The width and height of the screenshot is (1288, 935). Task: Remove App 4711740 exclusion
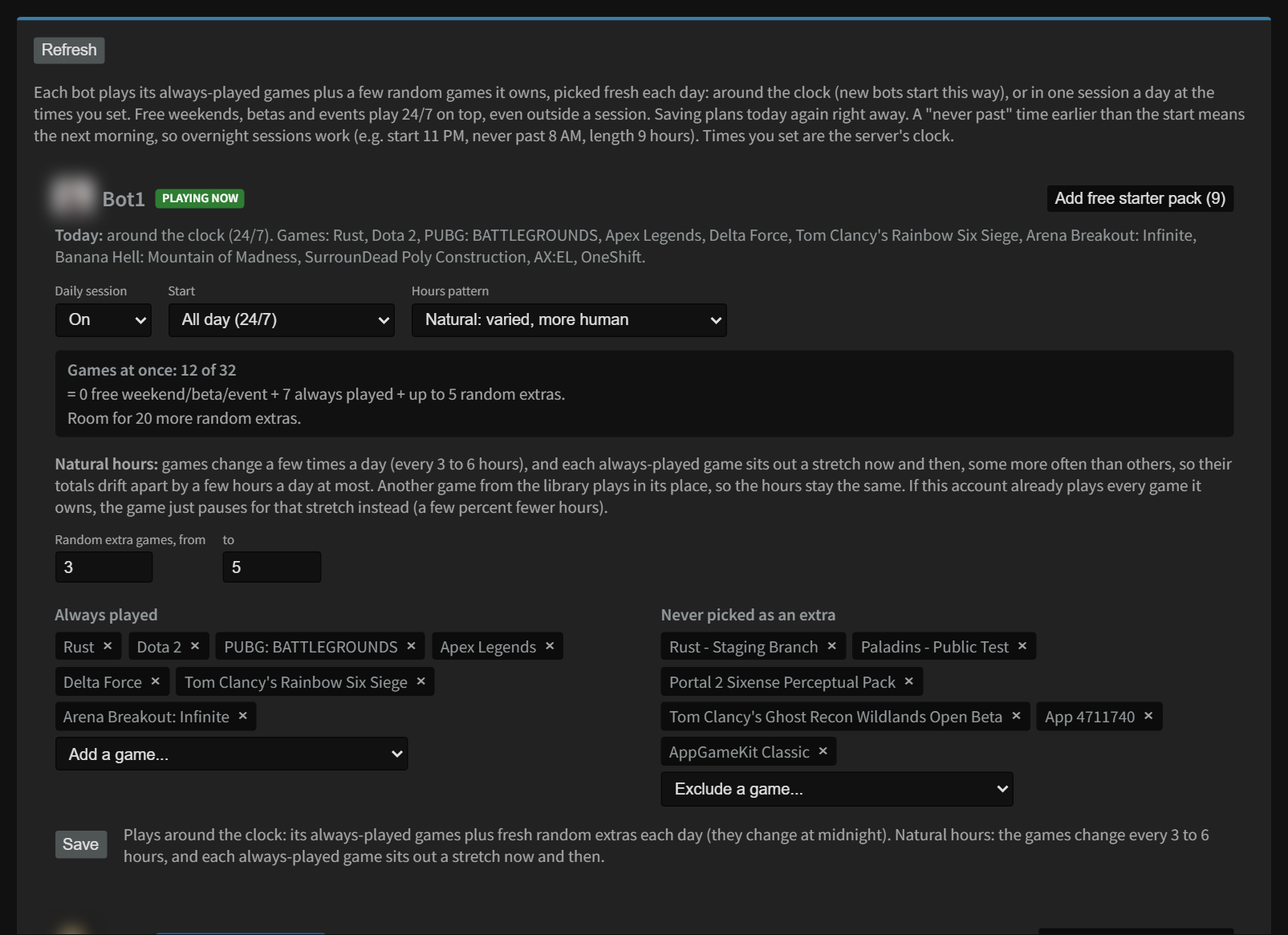coord(1148,716)
